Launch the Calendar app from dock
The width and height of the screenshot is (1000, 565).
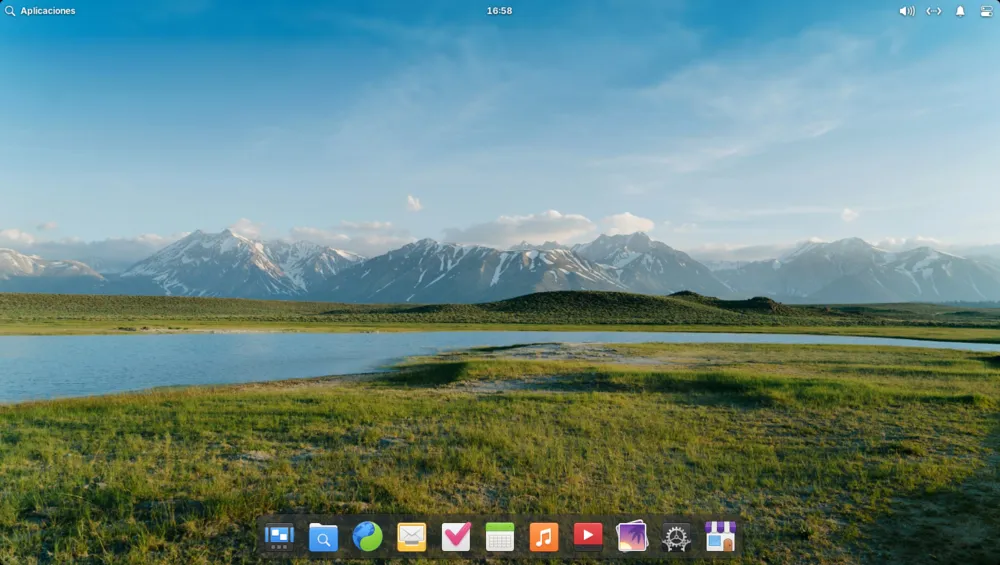(x=500, y=537)
